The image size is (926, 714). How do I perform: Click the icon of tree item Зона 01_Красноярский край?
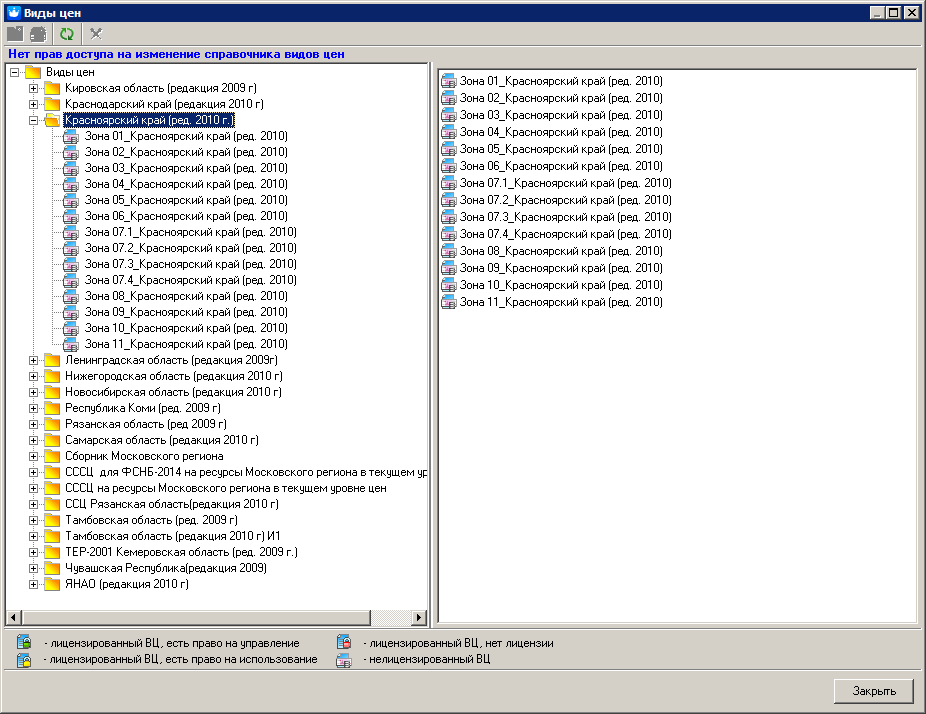71,136
